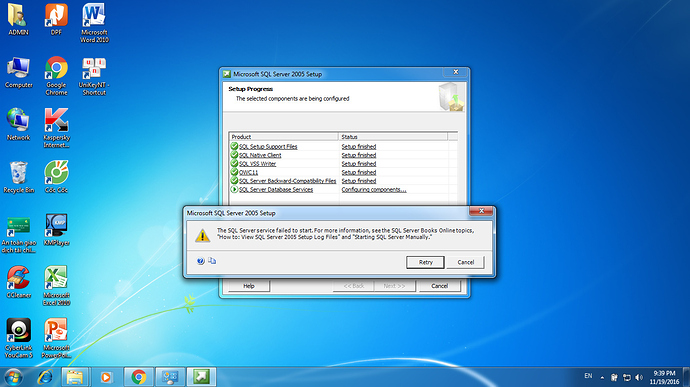This screenshot has height=387, width=690.
Task: Copy error message using copy icon
Action: click(x=212, y=261)
